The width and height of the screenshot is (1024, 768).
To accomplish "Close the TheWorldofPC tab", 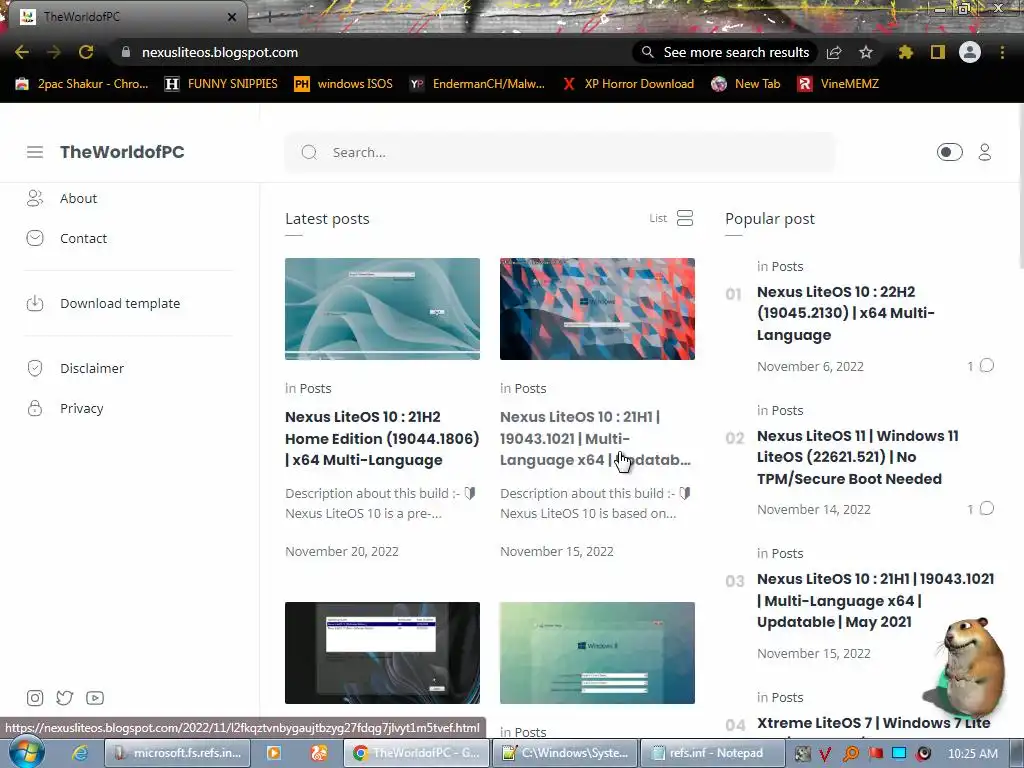I will pos(231,17).
